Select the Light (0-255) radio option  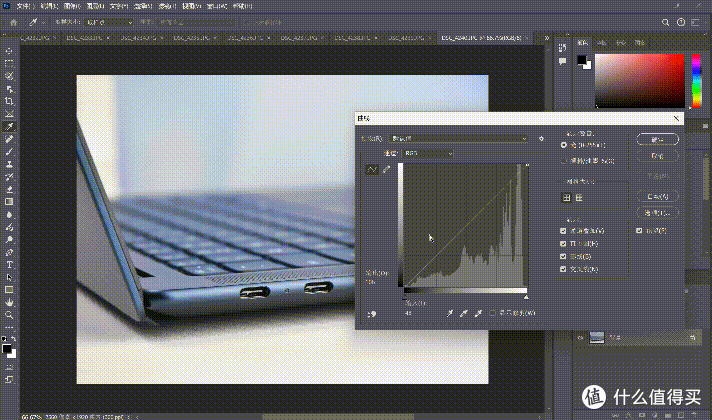pos(564,145)
